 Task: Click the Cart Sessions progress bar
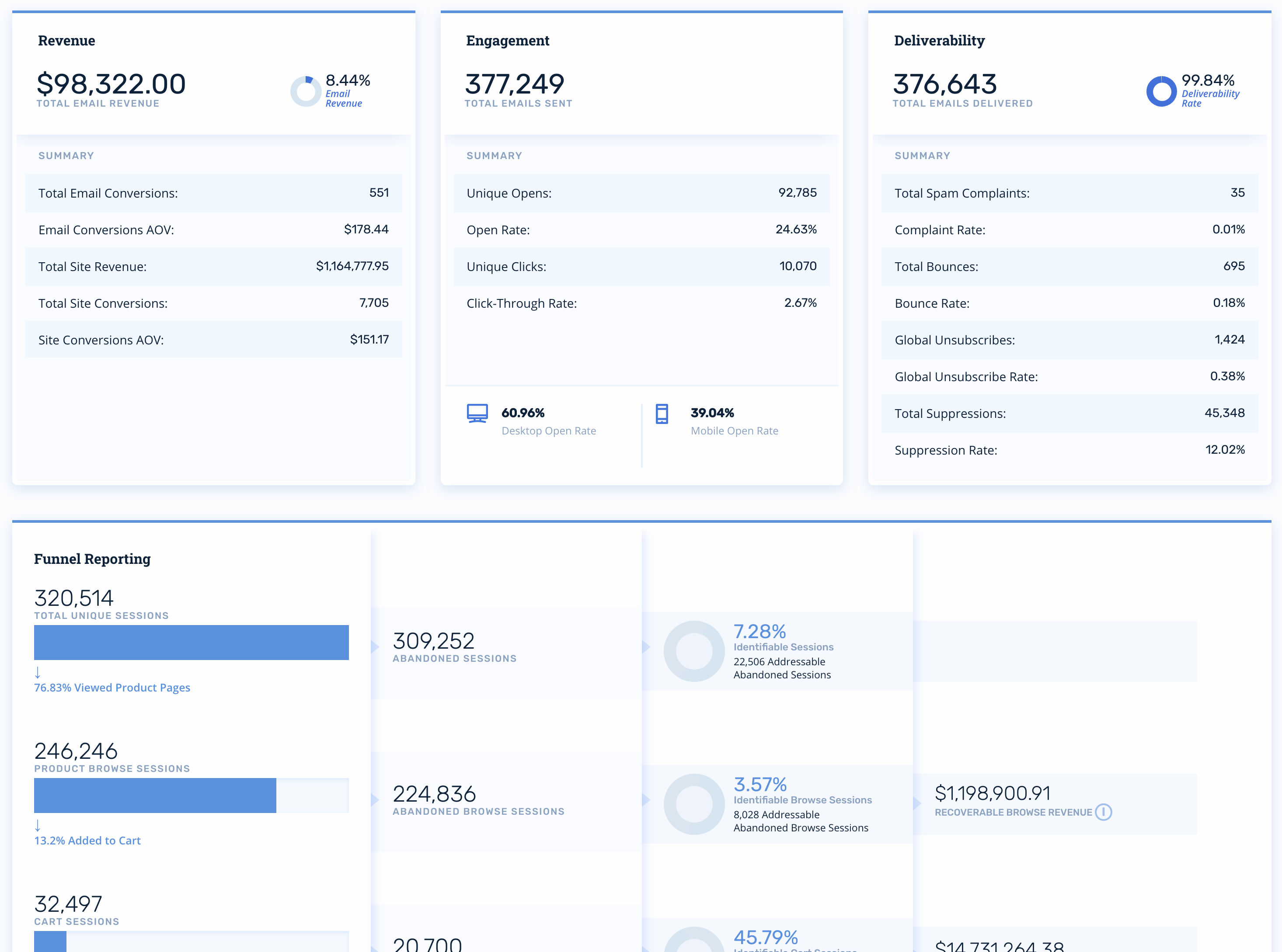click(x=192, y=942)
